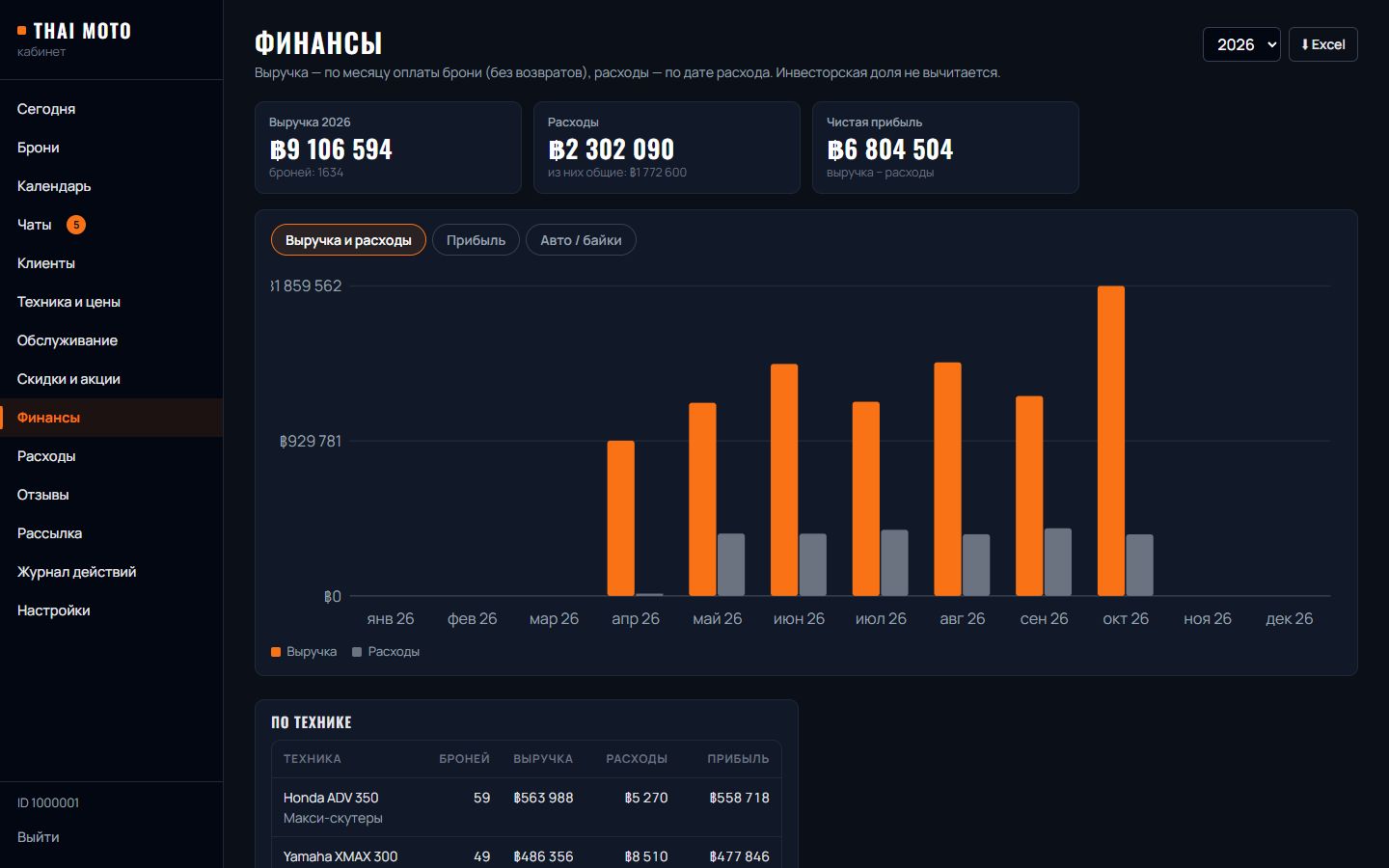Click the August orange revenue bar
Image resolution: width=1389 pixels, height=868 pixels.
[x=948, y=479]
